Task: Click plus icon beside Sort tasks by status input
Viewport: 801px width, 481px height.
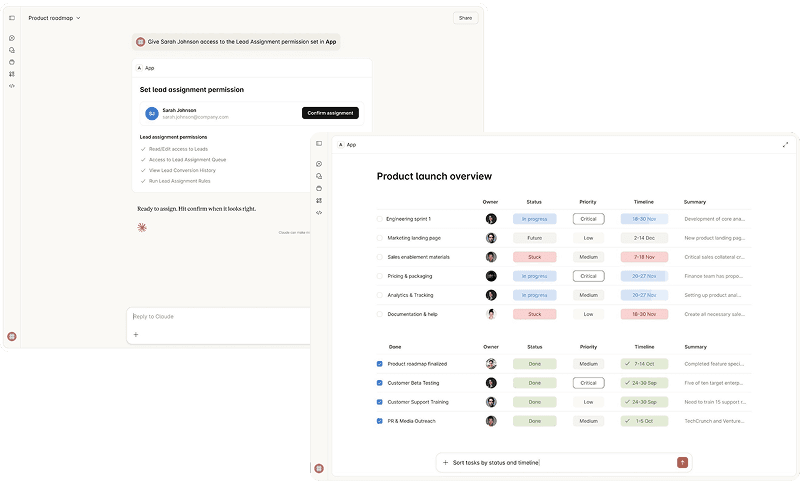Action: click(445, 463)
